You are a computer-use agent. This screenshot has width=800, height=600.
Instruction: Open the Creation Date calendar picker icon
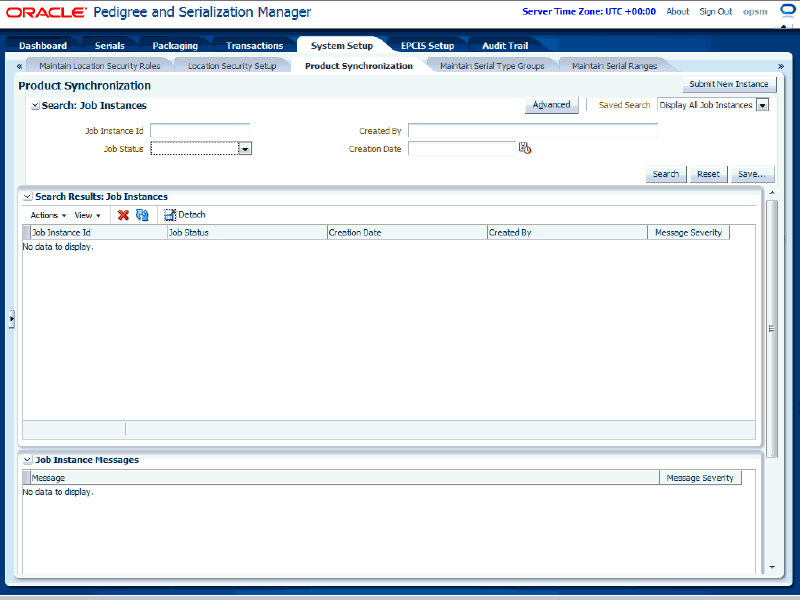pos(525,148)
